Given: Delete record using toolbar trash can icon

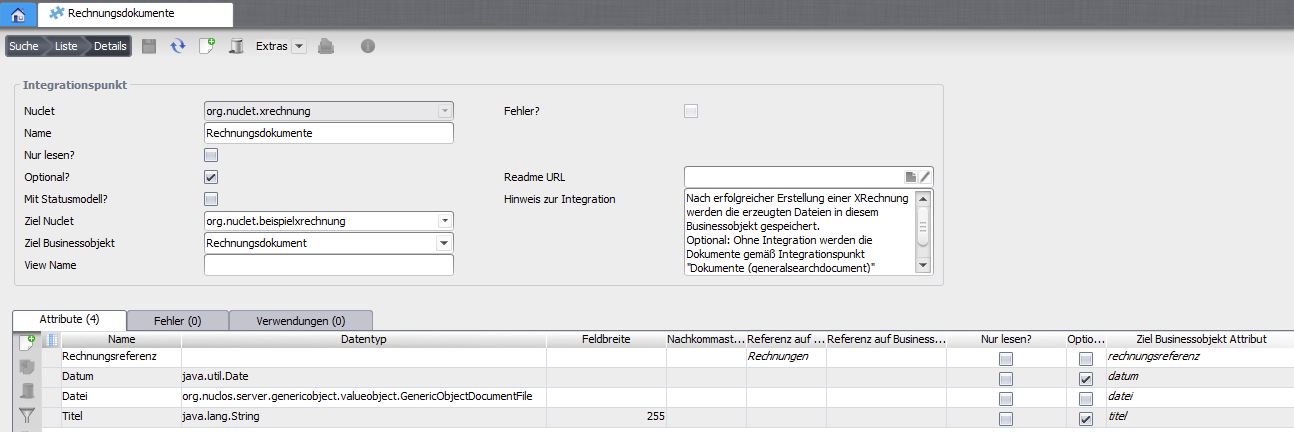Looking at the screenshot, I should 236,46.
